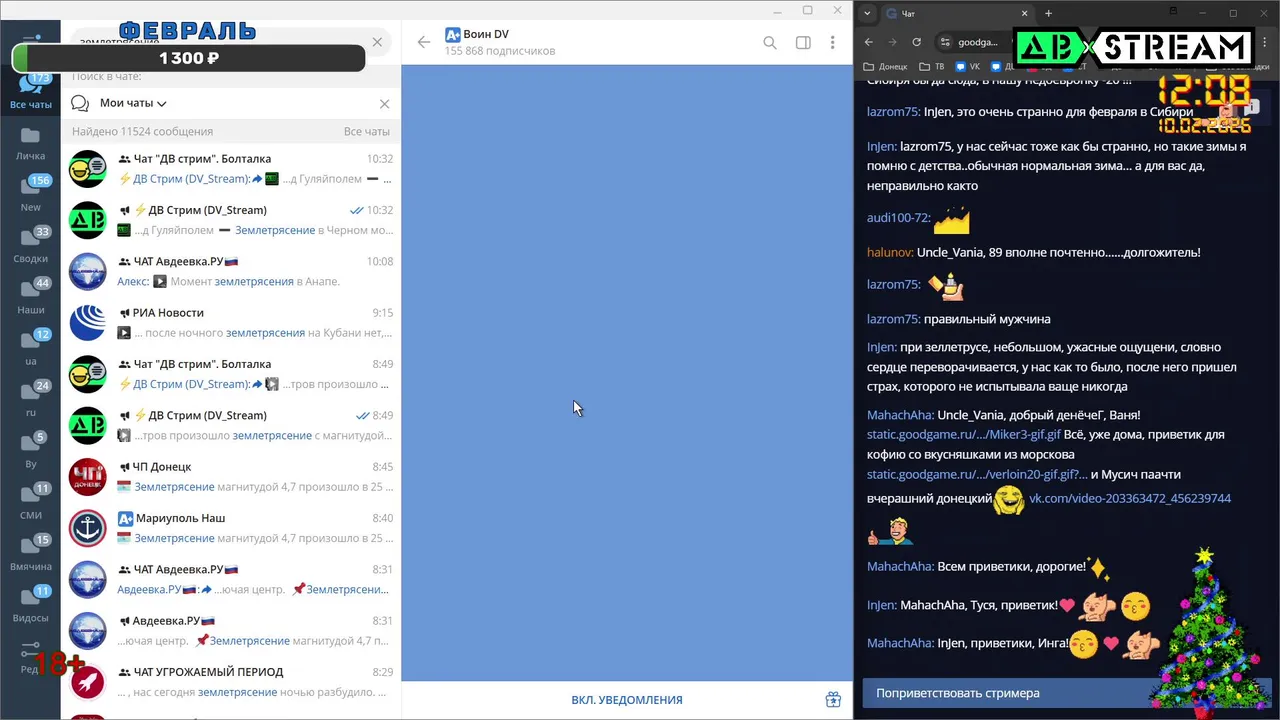The image size is (1280, 720).
Task: Go back using arrow in Воин DV header
Action: 424,42
